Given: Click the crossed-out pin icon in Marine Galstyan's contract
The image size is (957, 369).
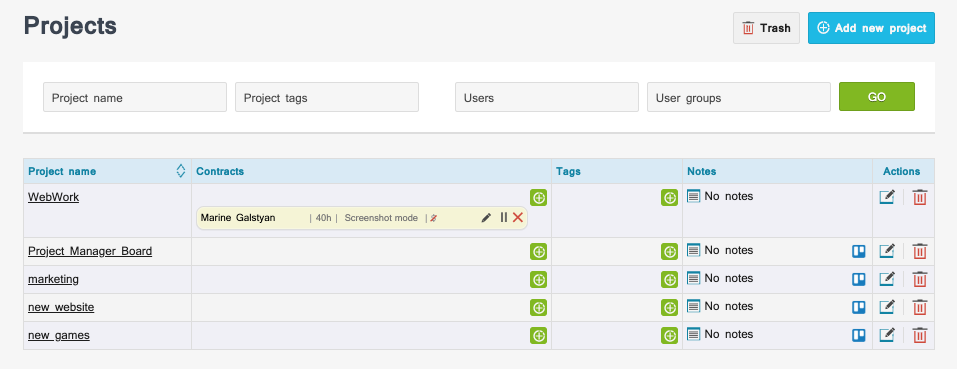Looking at the screenshot, I should click(433, 218).
